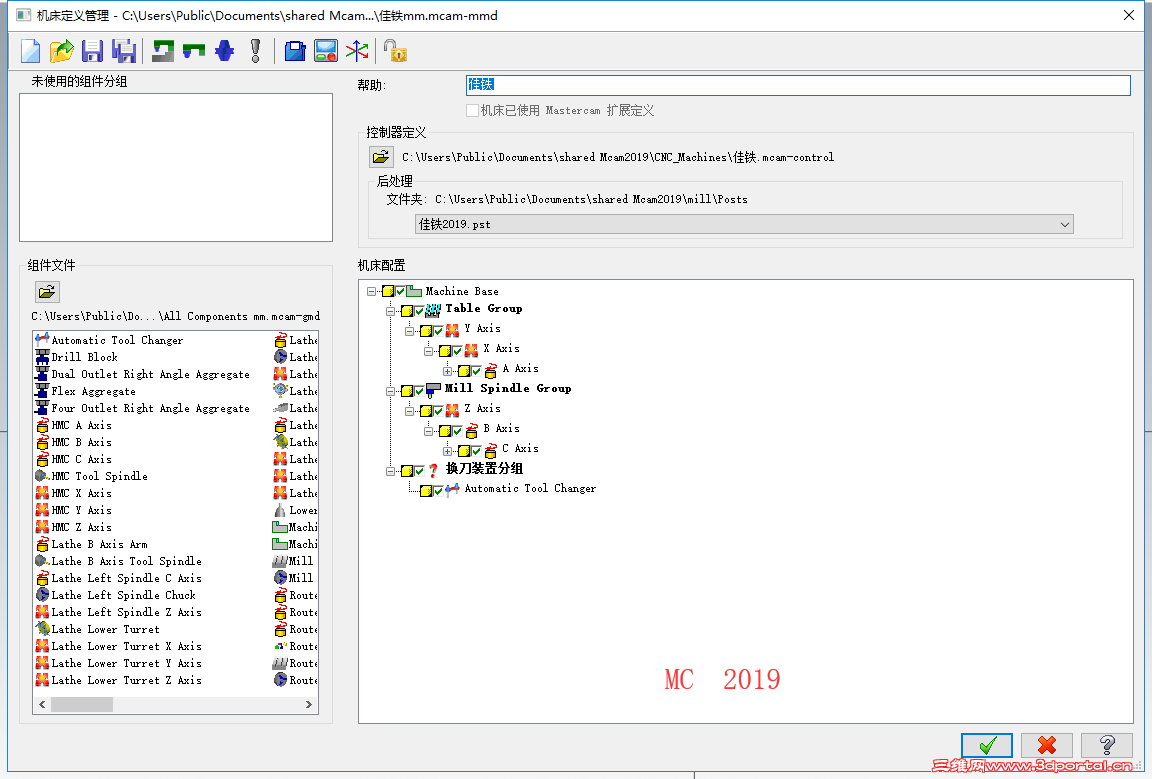Open a machine definition file from toolbar
The height and width of the screenshot is (779, 1152).
click(x=62, y=51)
